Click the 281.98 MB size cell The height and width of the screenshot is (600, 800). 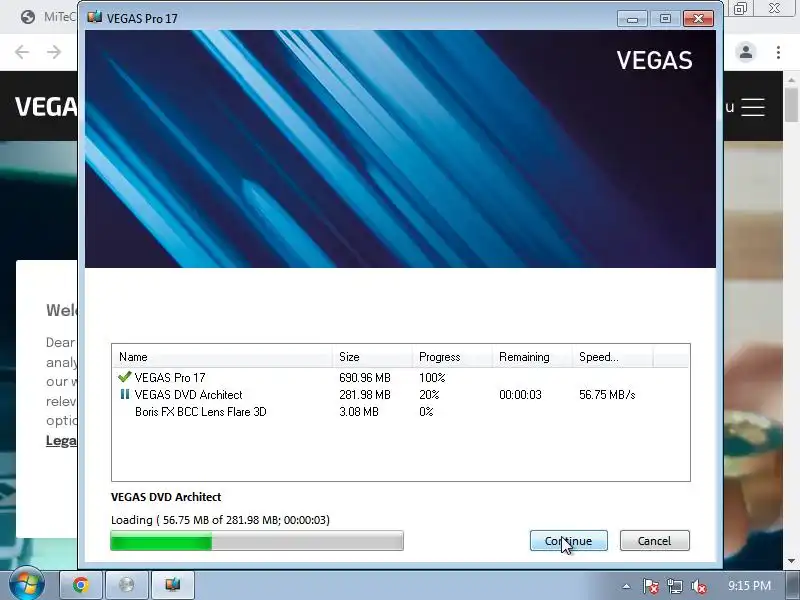coord(364,394)
